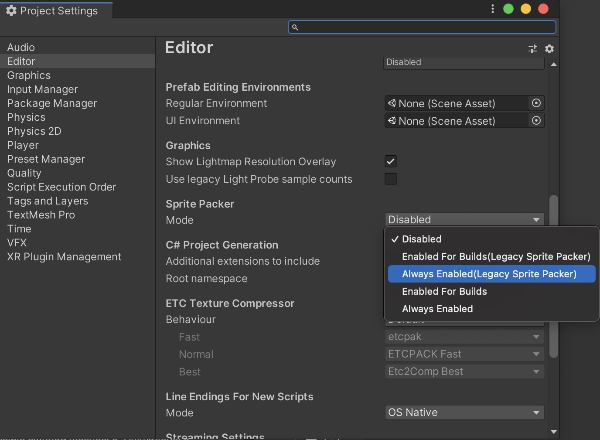The width and height of the screenshot is (600, 440).
Task: Open the ETC Best compressor dropdown
Action: point(465,372)
